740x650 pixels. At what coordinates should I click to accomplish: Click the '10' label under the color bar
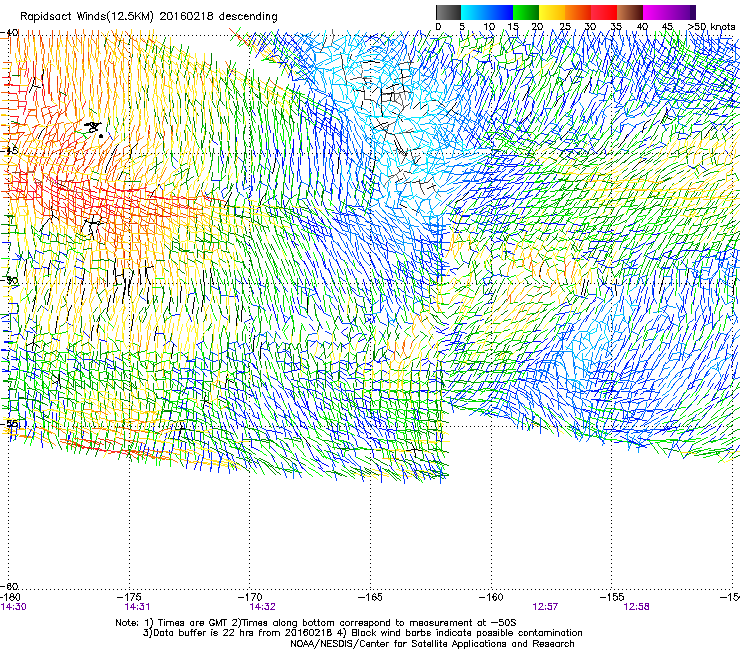pos(489,27)
